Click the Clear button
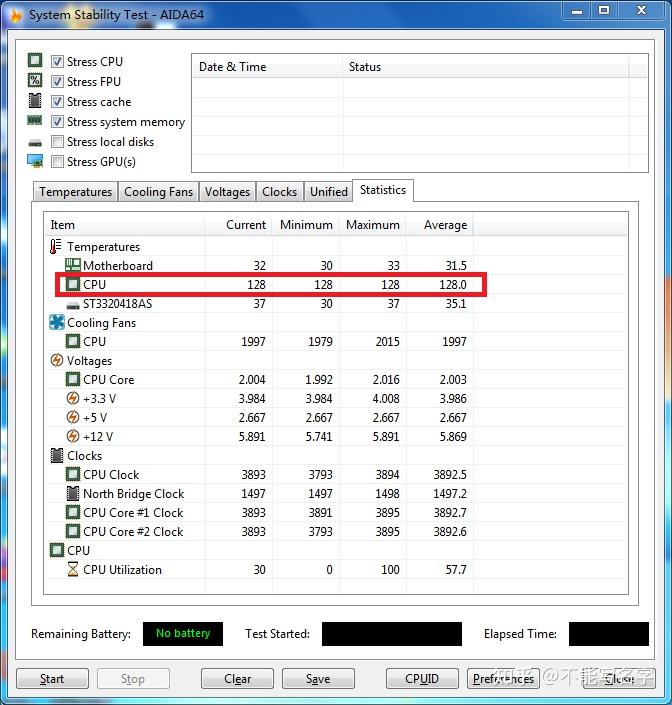672x705 pixels. (237, 678)
